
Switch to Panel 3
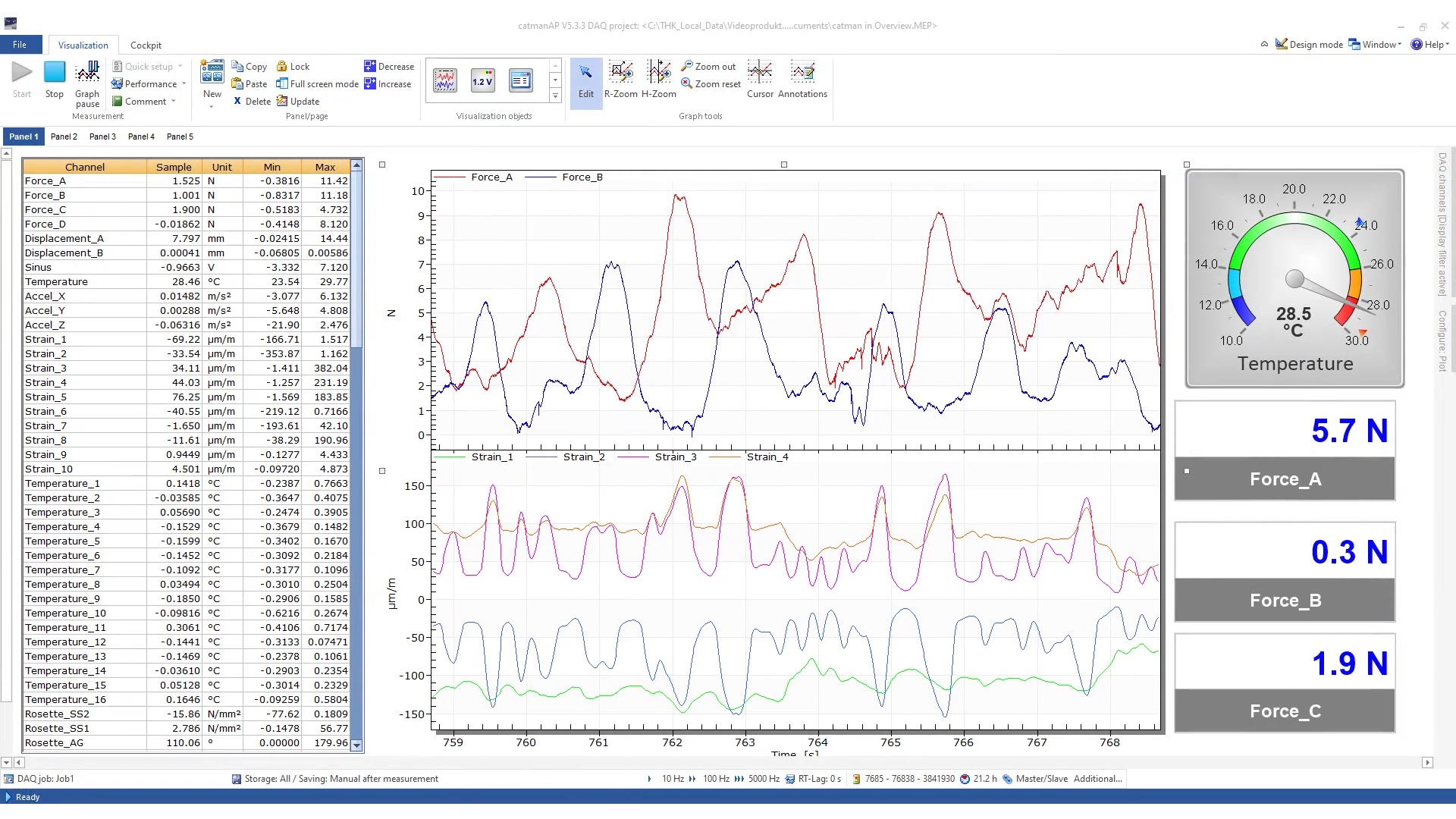[x=102, y=136]
